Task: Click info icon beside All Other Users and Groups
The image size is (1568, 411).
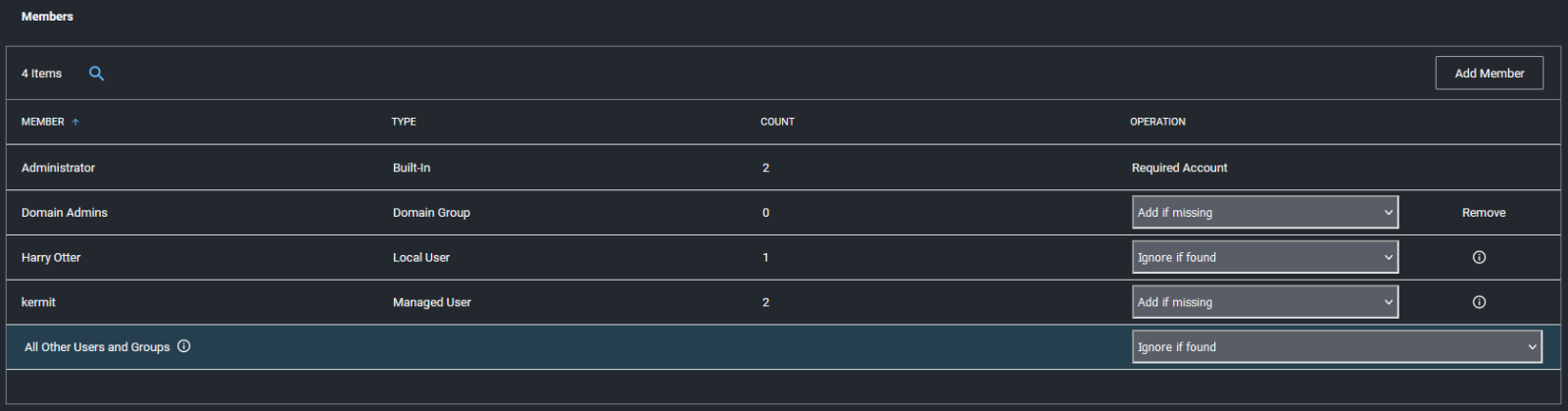Action: (x=184, y=346)
